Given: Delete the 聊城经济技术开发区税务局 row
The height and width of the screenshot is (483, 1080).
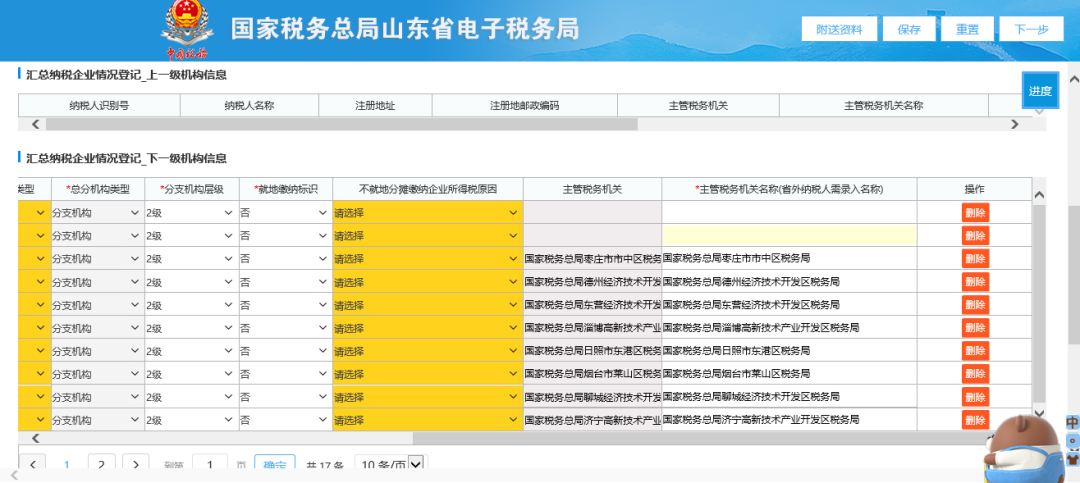Looking at the screenshot, I should pos(975,398).
